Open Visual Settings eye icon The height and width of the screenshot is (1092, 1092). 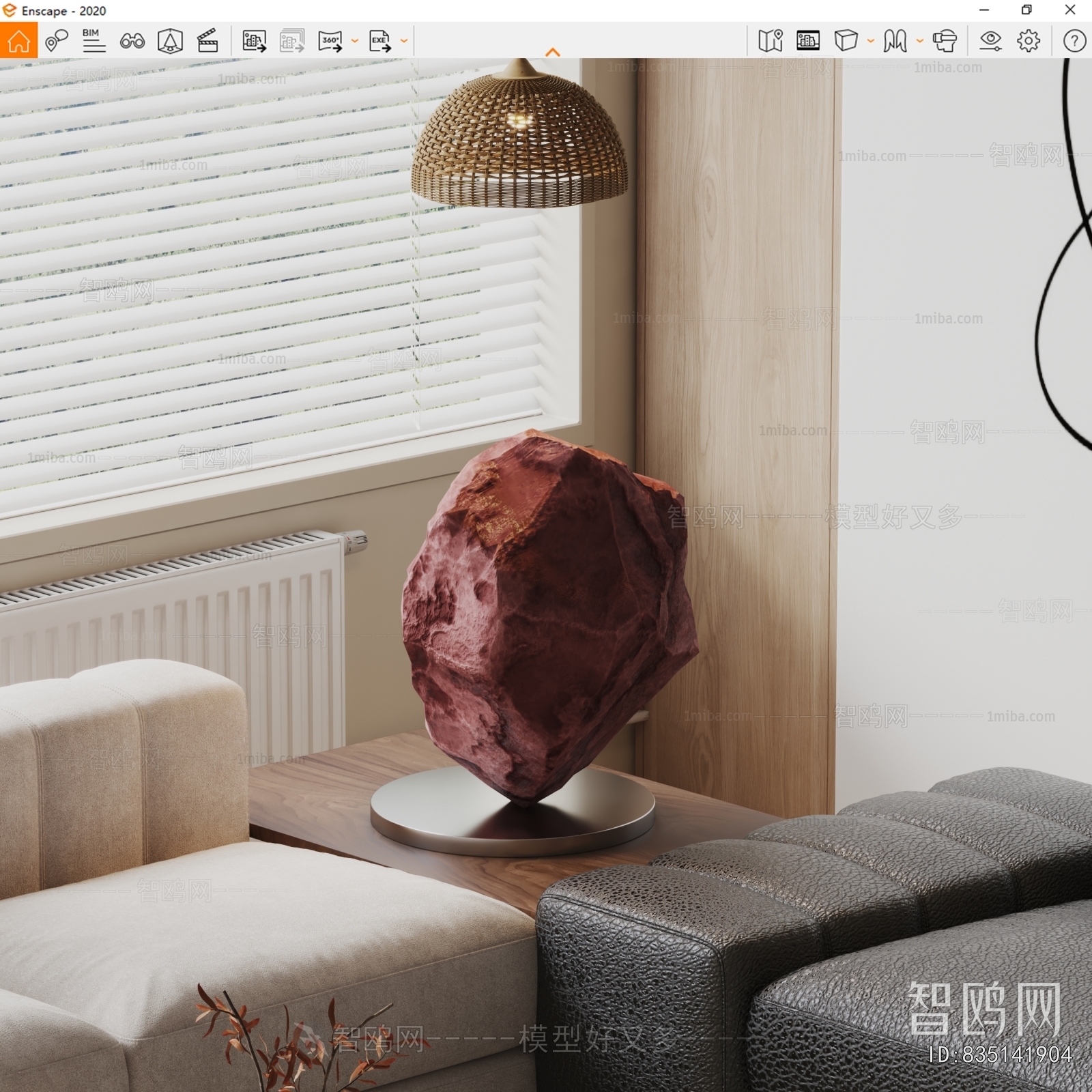click(x=990, y=41)
